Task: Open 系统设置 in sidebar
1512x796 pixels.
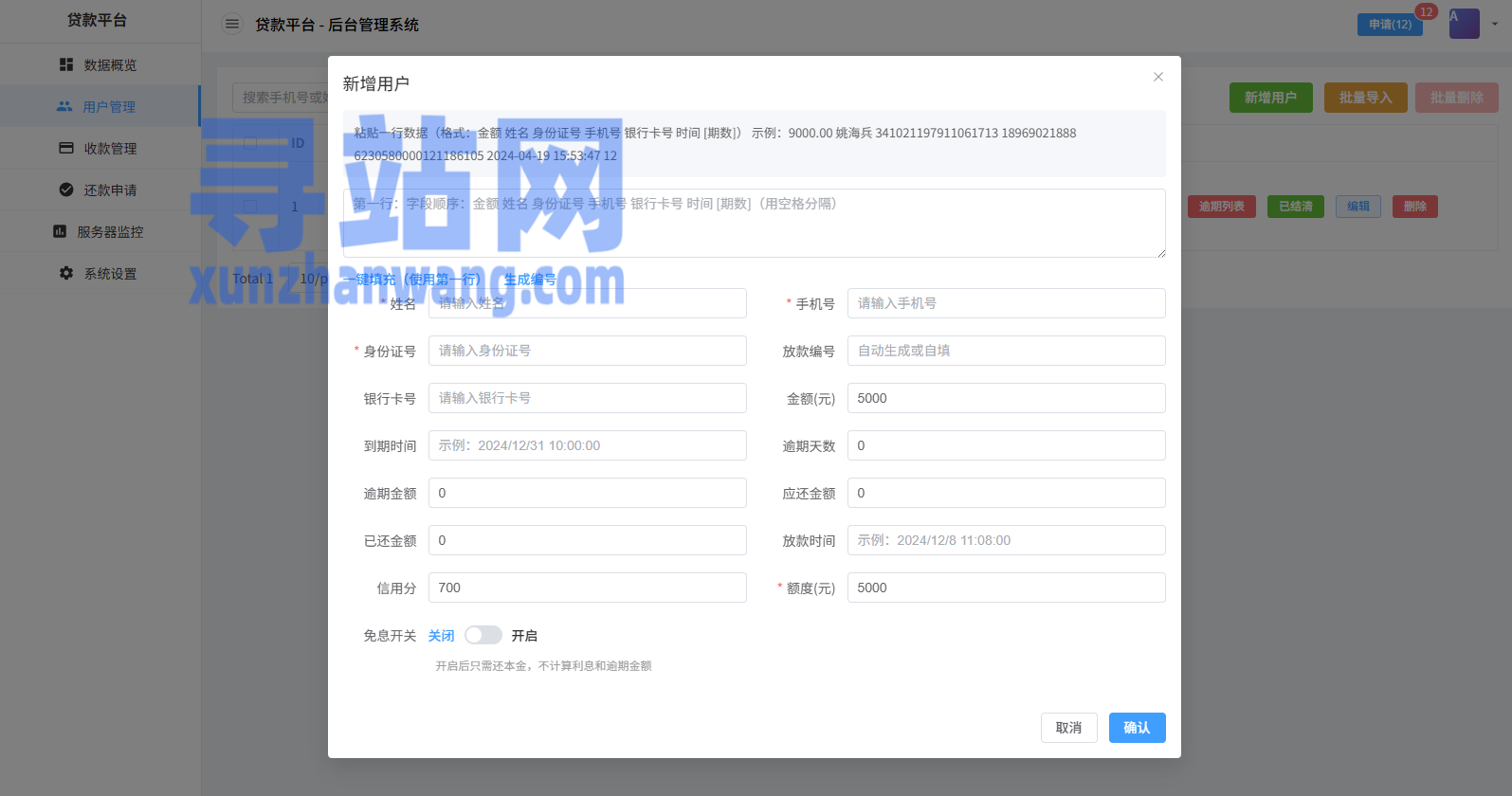Action: point(100,273)
